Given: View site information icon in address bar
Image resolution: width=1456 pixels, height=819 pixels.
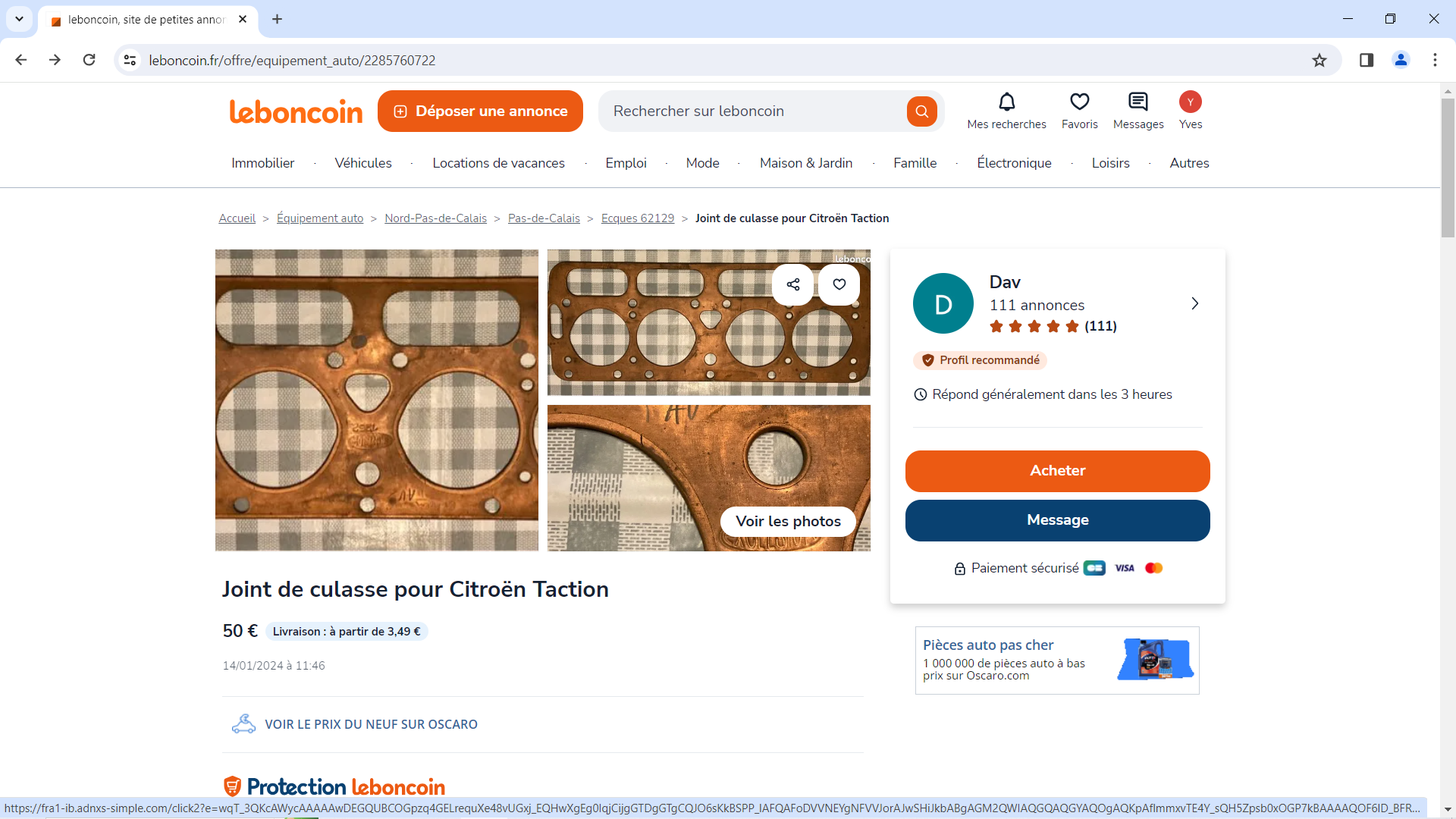Looking at the screenshot, I should [130, 60].
